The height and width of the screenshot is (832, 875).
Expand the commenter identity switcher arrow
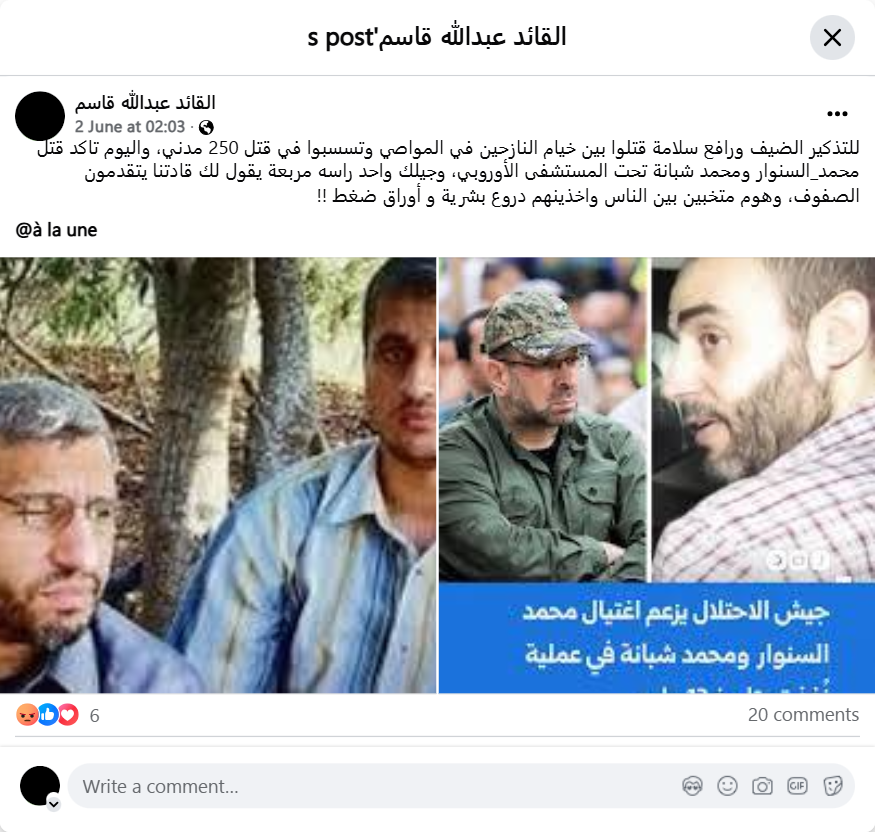coord(54,804)
